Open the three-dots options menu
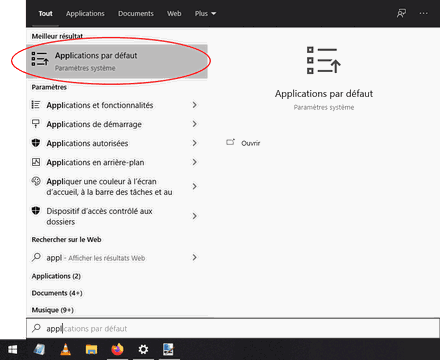Screen dimensions: 440x360 [x=423, y=13]
